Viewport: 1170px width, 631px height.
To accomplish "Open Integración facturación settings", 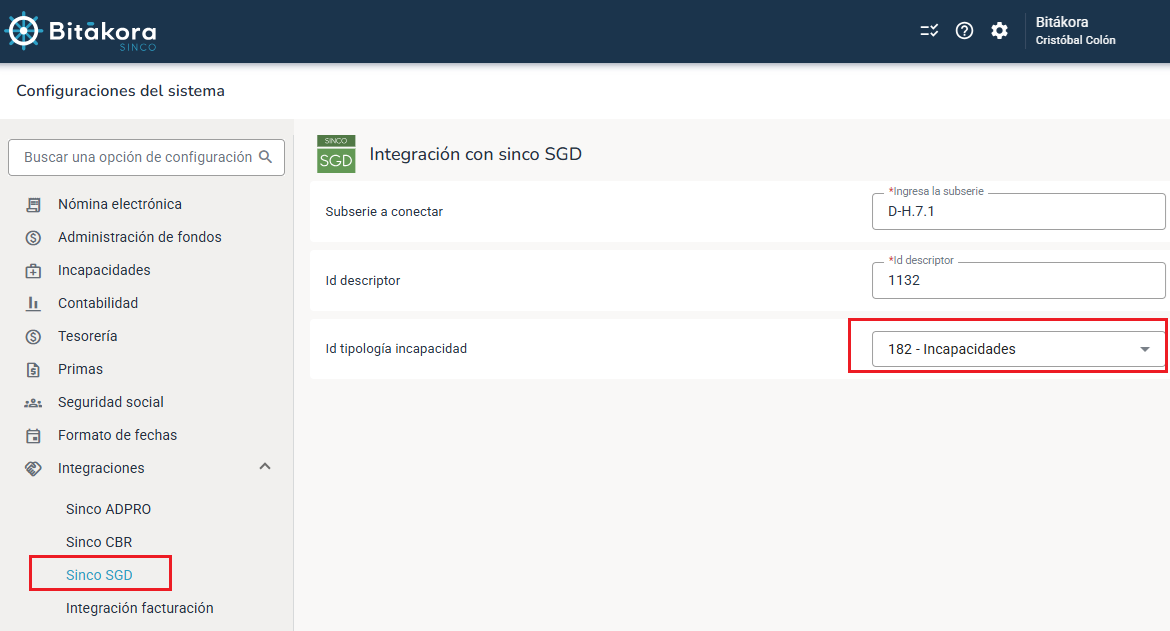I will point(140,607).
